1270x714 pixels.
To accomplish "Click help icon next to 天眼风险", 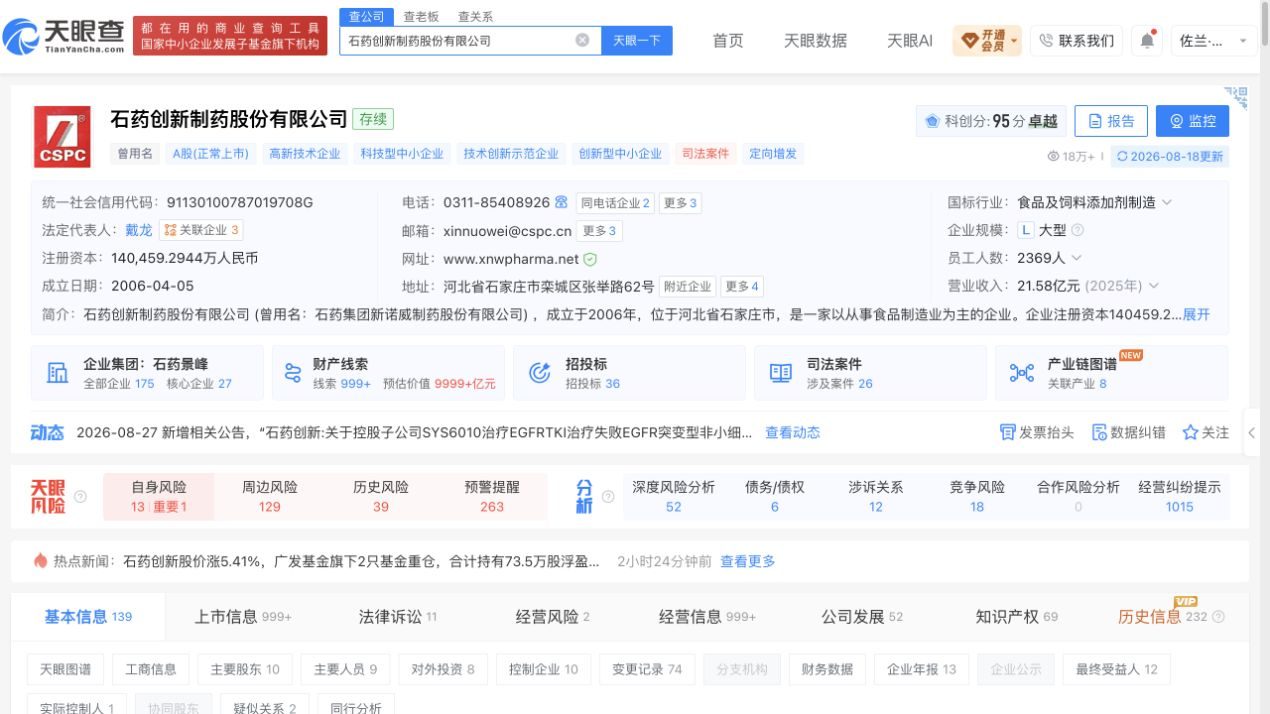I will [80, 496].
